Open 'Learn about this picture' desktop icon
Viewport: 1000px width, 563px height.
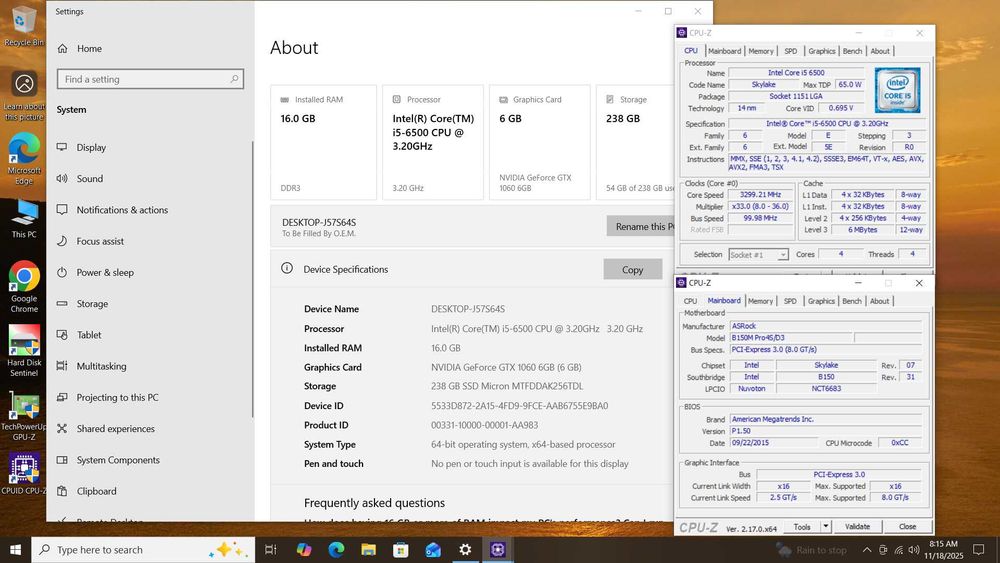(x=24, y=94)
